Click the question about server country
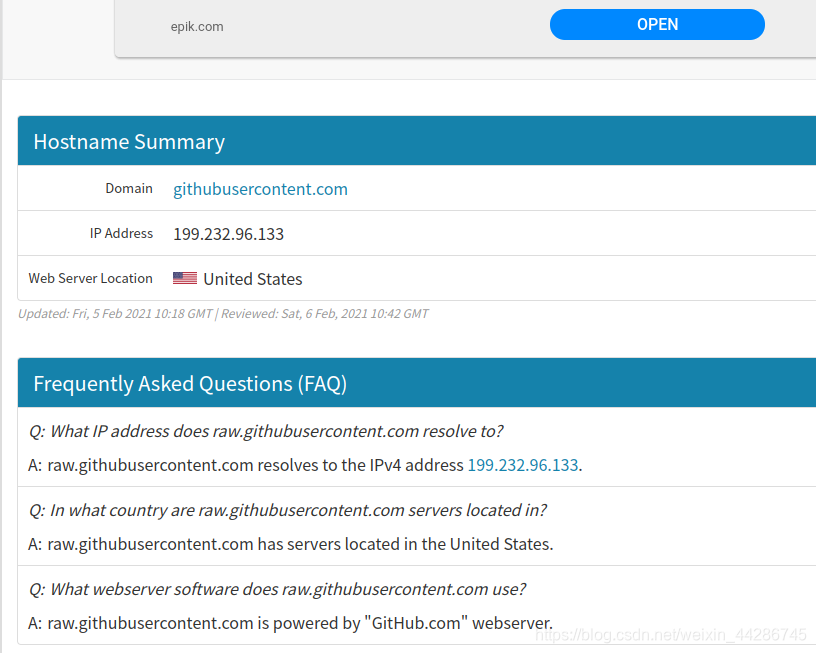This screenshot has width=816, height=653. point(288,510)
